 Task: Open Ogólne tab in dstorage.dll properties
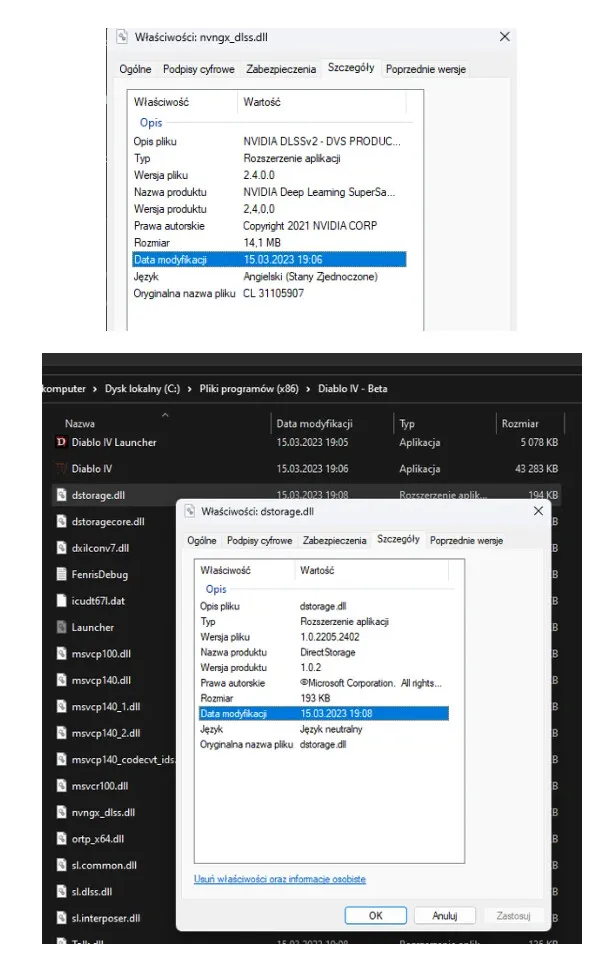(x=202, y=540)
